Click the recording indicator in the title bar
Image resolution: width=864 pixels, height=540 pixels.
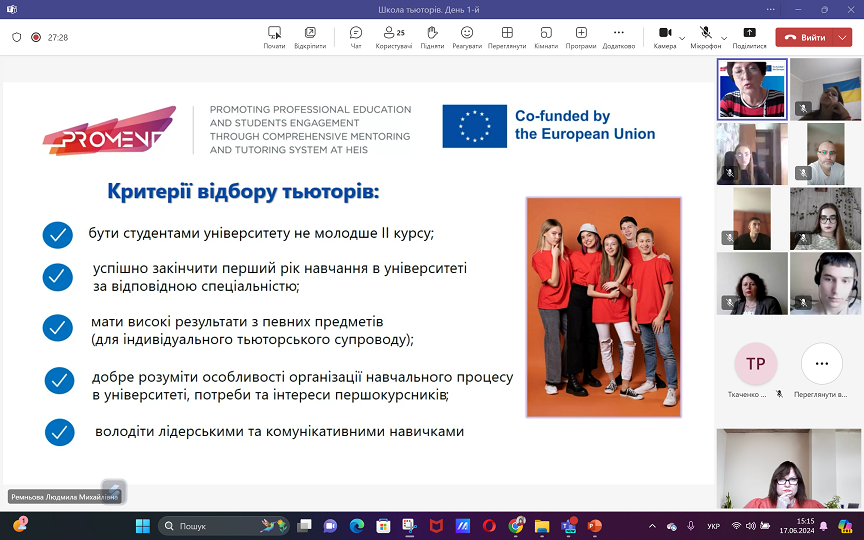tap(36, 37)
